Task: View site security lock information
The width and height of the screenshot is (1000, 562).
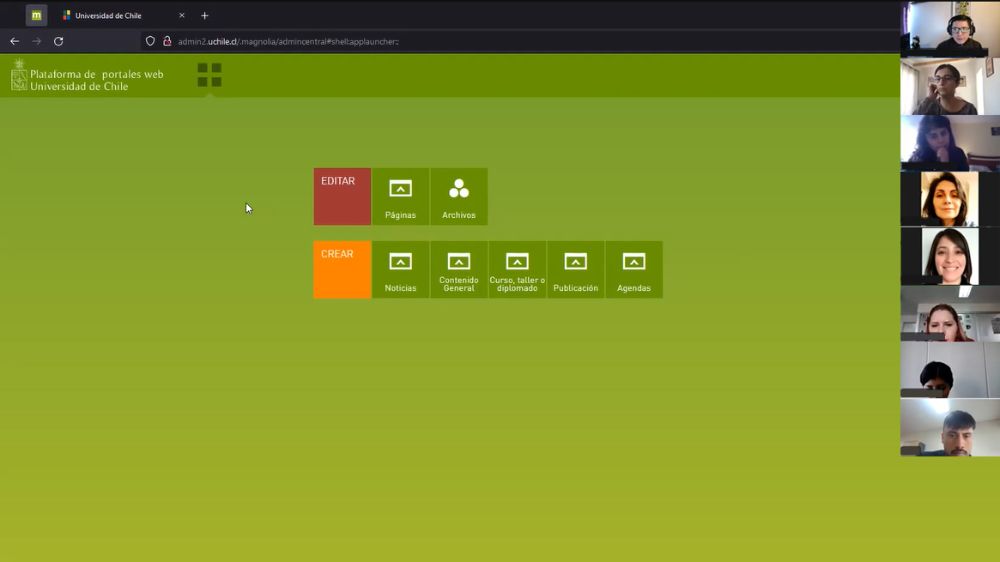Action: coord(167,41)
